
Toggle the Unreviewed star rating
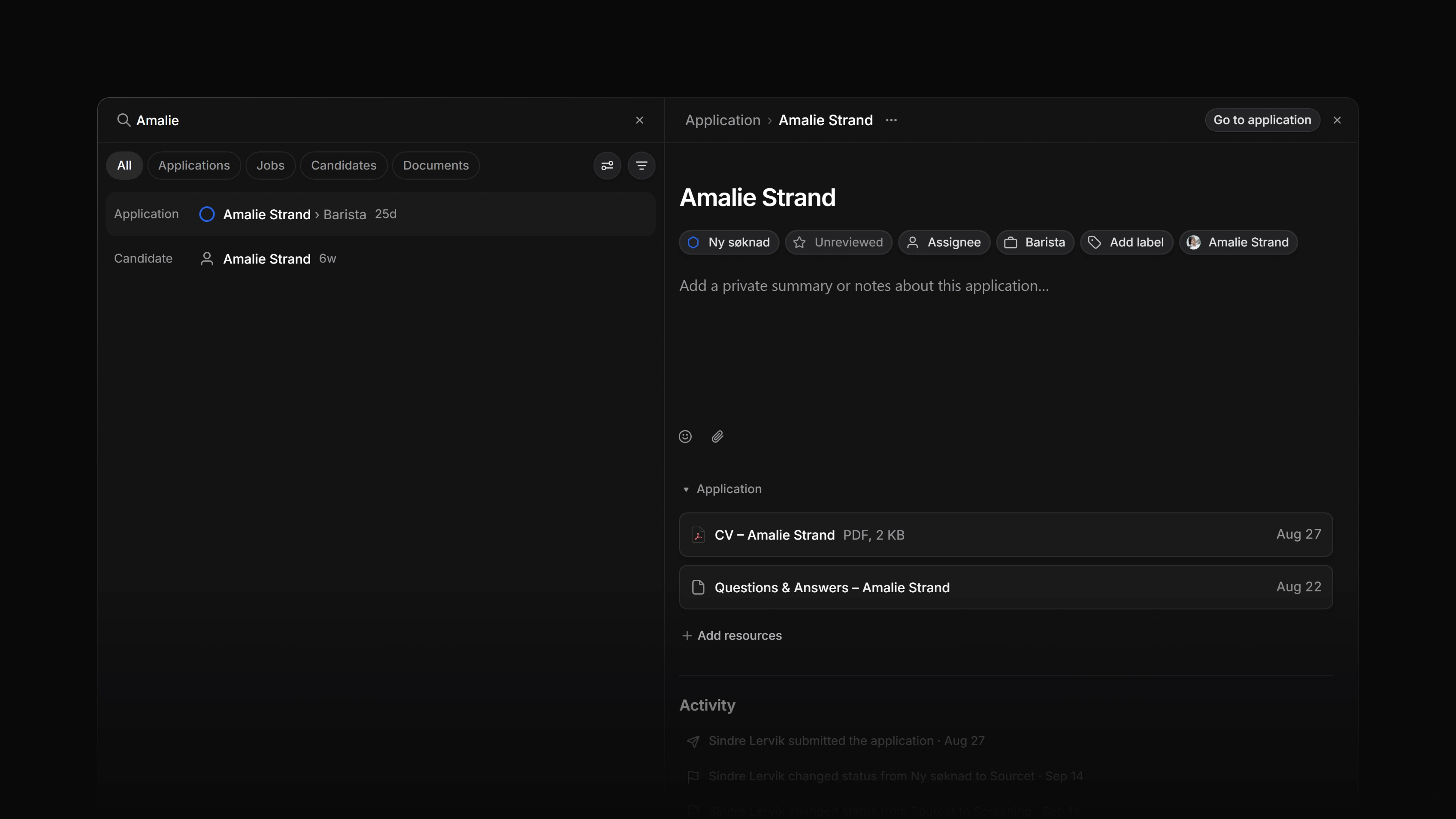tap(839, 243)
